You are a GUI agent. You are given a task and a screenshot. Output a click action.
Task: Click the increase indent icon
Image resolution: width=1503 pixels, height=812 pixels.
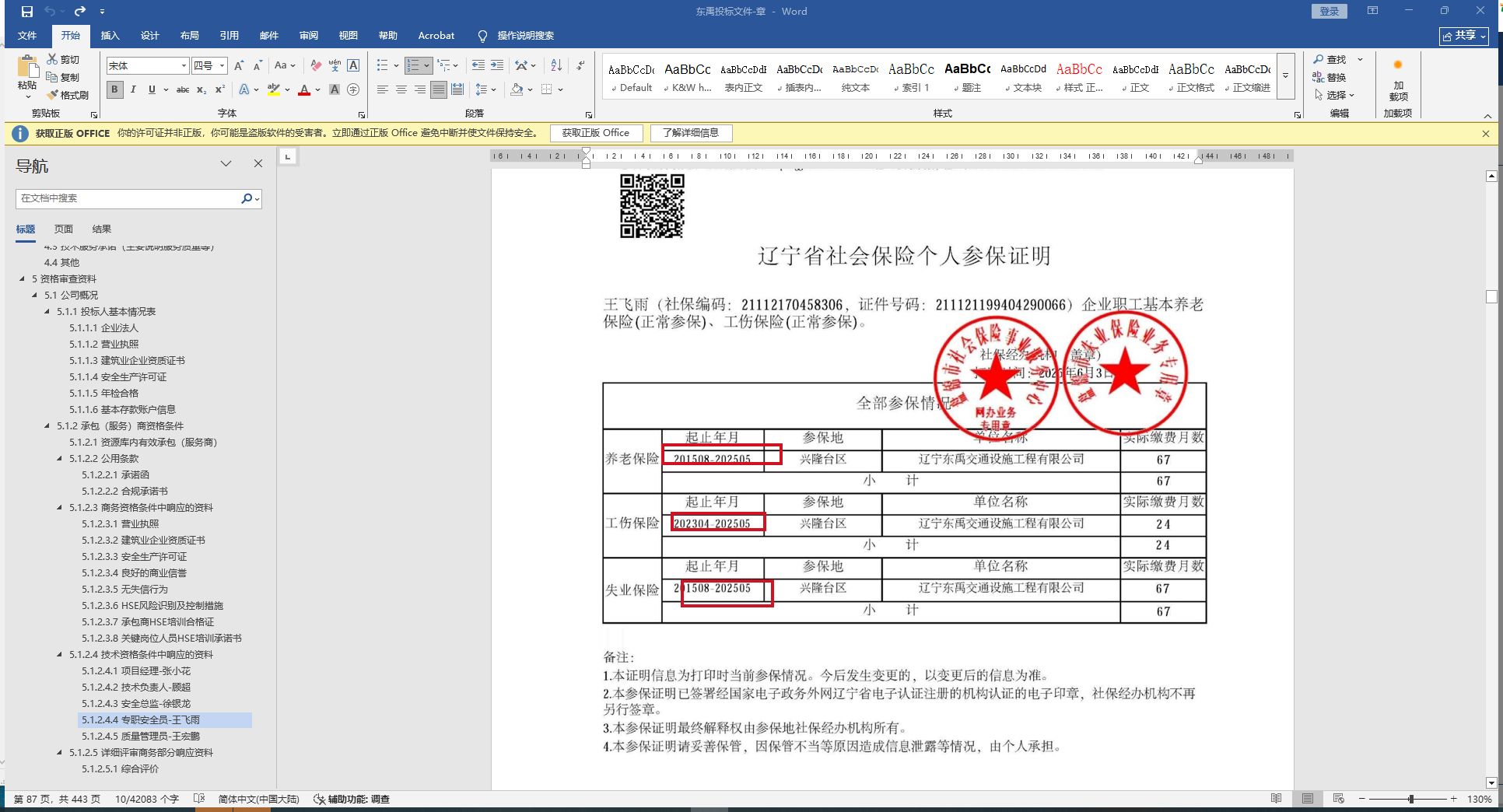click(x=497, y=65)
